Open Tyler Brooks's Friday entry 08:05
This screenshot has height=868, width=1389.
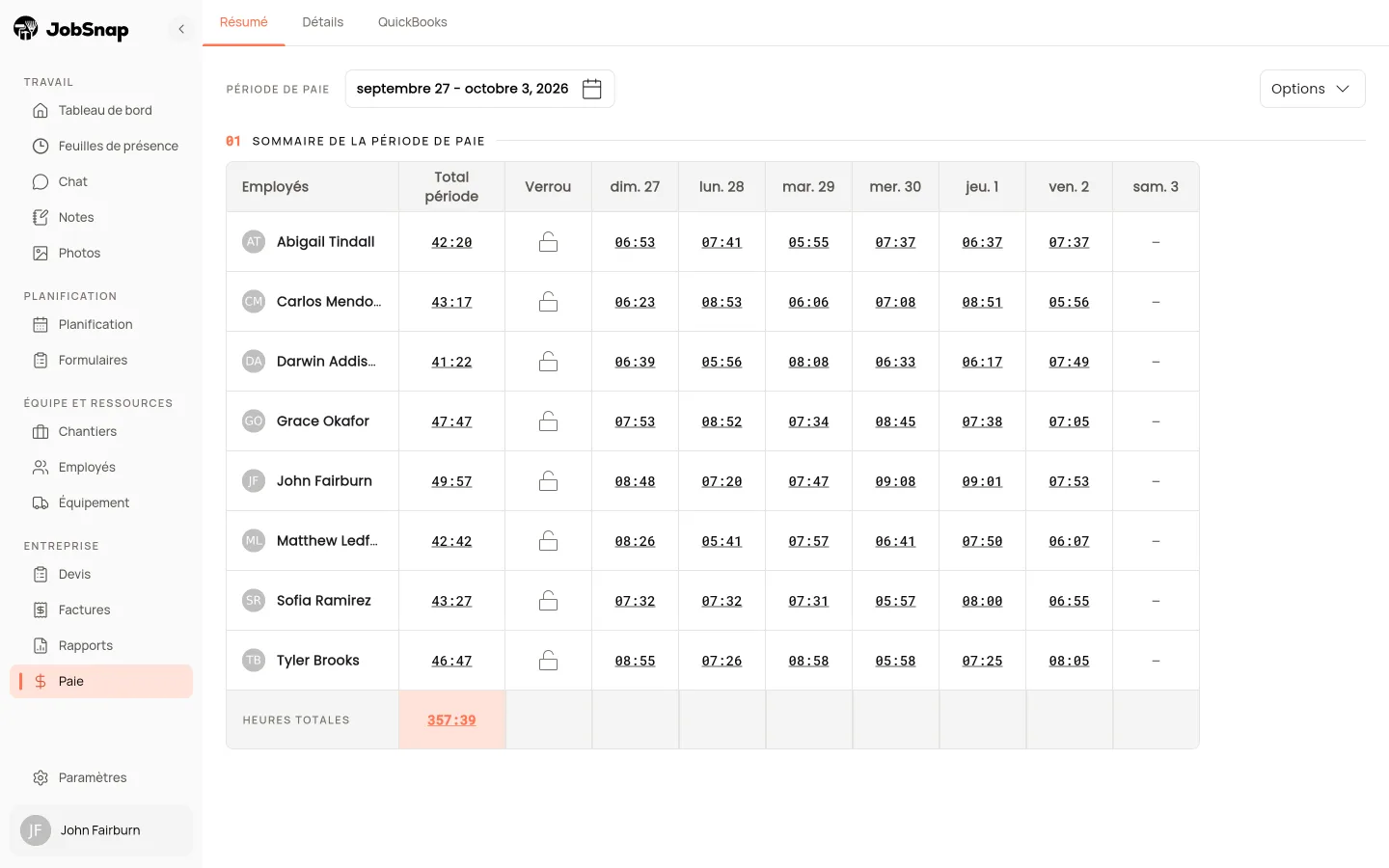pos(1069,661)
